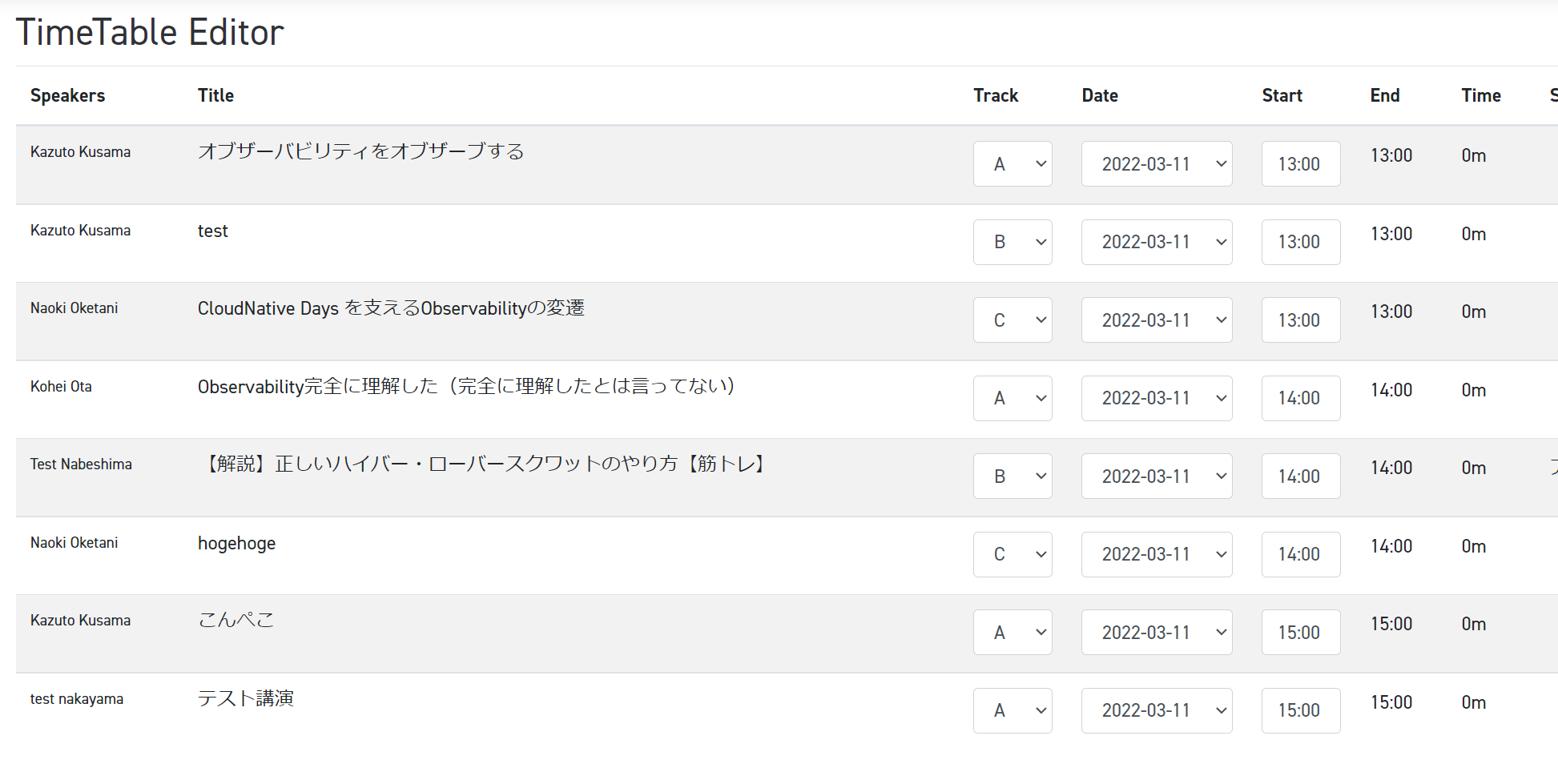Open the Date picker for Kohei Ota's session
Screen dimensions: 1558x784
[x=1157, y=398]
